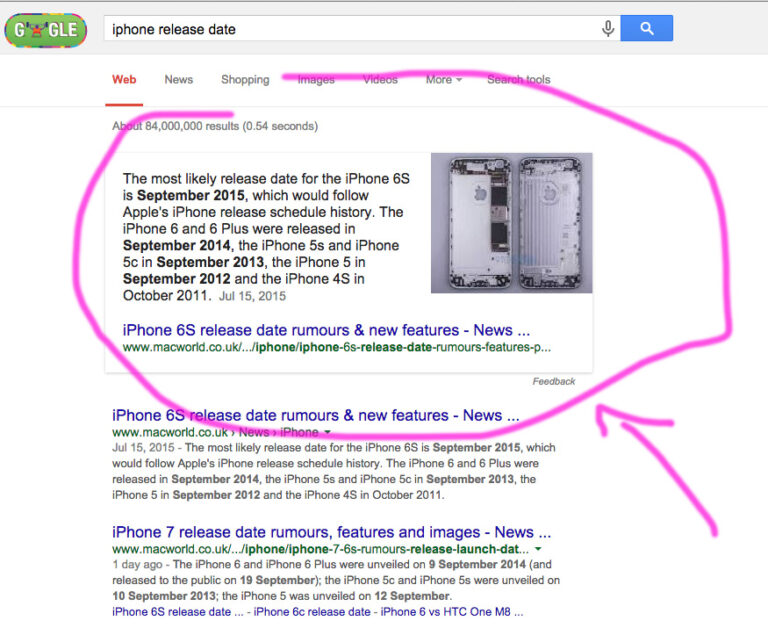Click the iPhone chassis thumbnail image
Image resolution: width=768 pixels, height=628 pixels.
(x=511, y=223)
